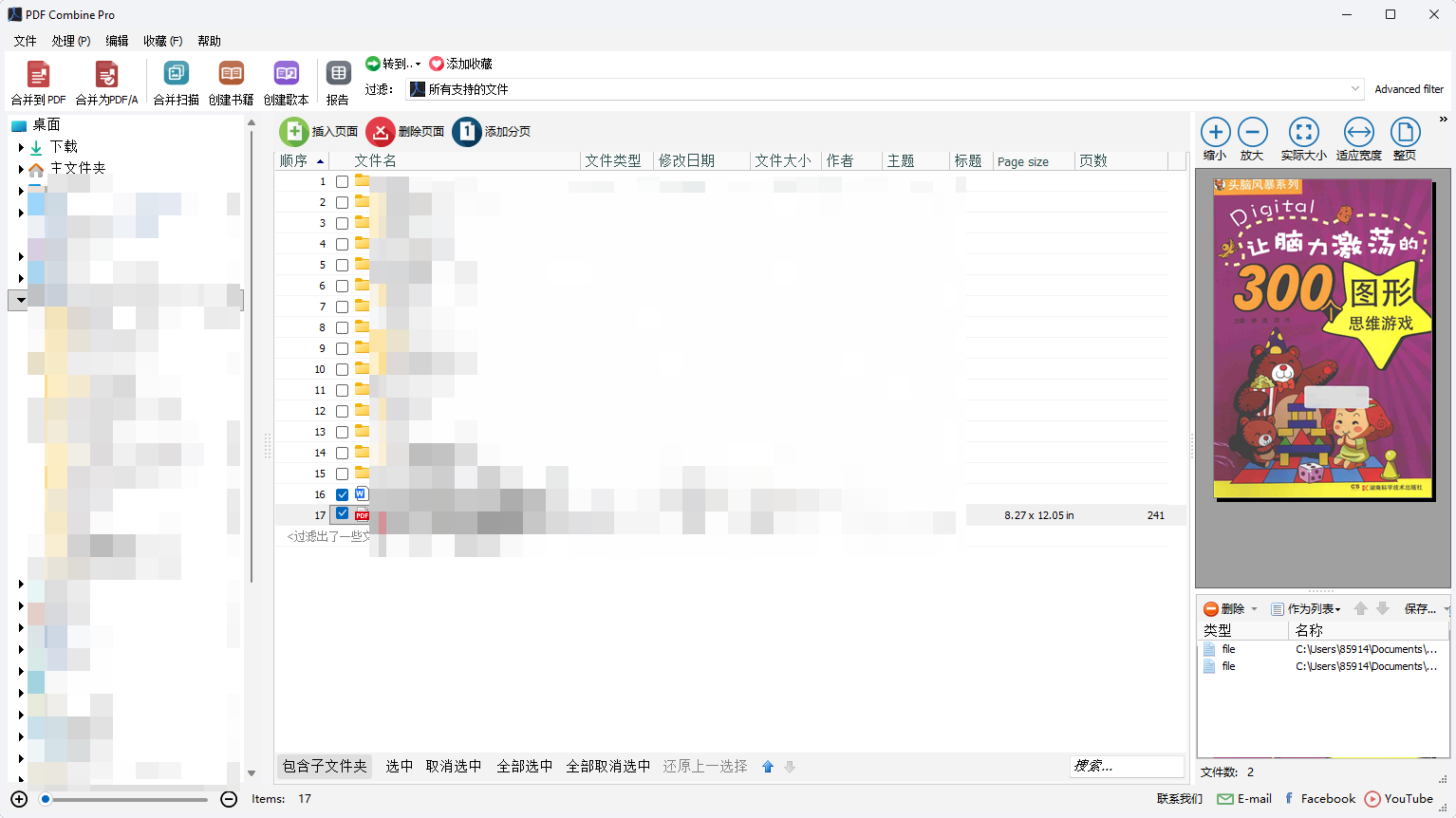Click the 放大 preview zoom icon
Viewport: 1456px width, 818px height.
pos(1252,132)
